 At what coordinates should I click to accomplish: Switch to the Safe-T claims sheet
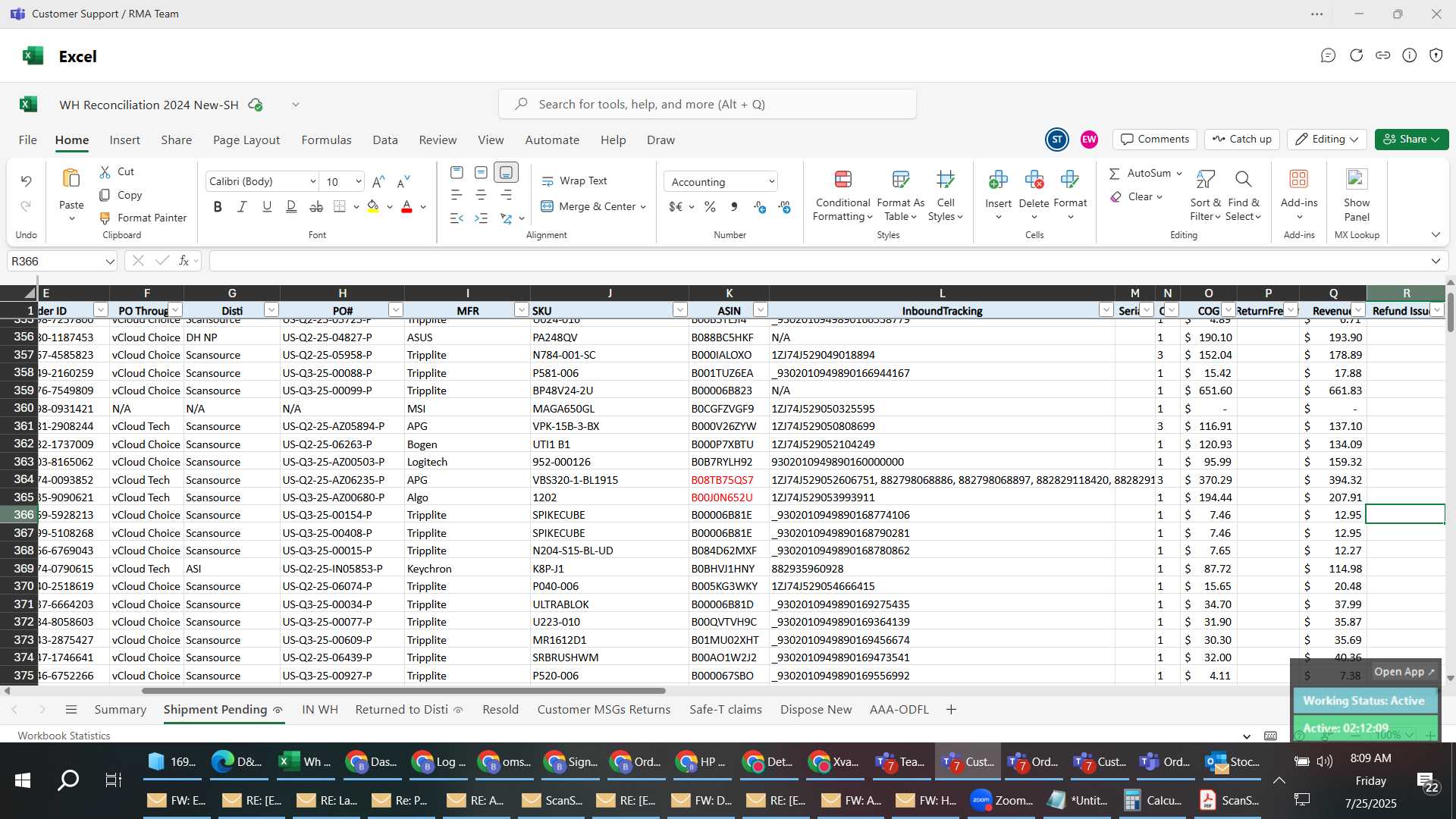coord(725,709)
